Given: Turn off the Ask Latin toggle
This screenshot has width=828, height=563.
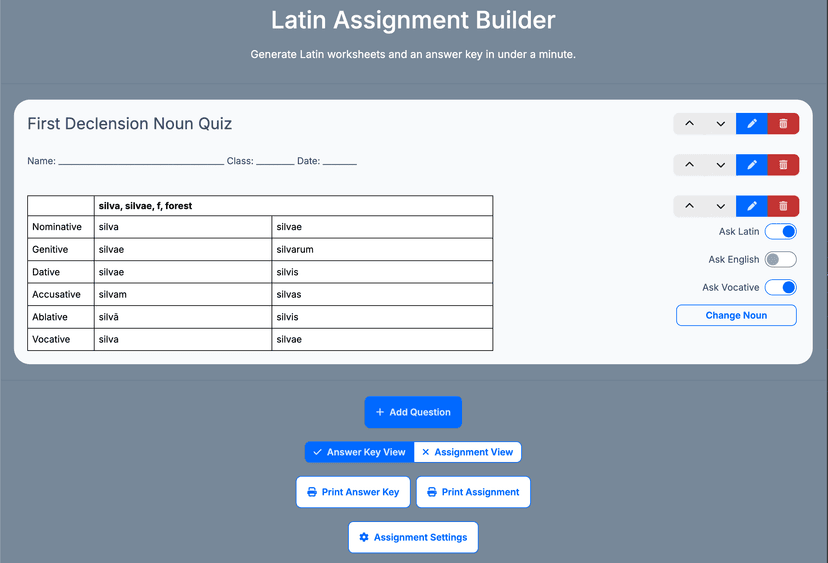Looking at the screenshot, I should [x=780, y=231].
